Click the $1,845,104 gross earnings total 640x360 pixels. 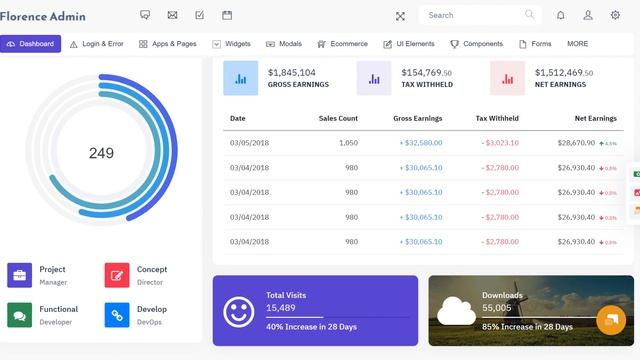291,73
